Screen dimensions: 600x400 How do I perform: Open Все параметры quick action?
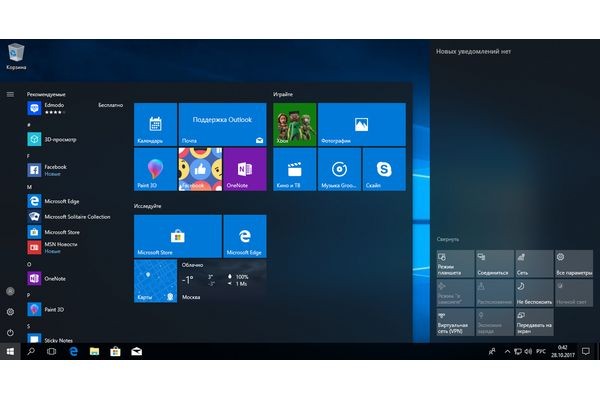tap(574, 263)
